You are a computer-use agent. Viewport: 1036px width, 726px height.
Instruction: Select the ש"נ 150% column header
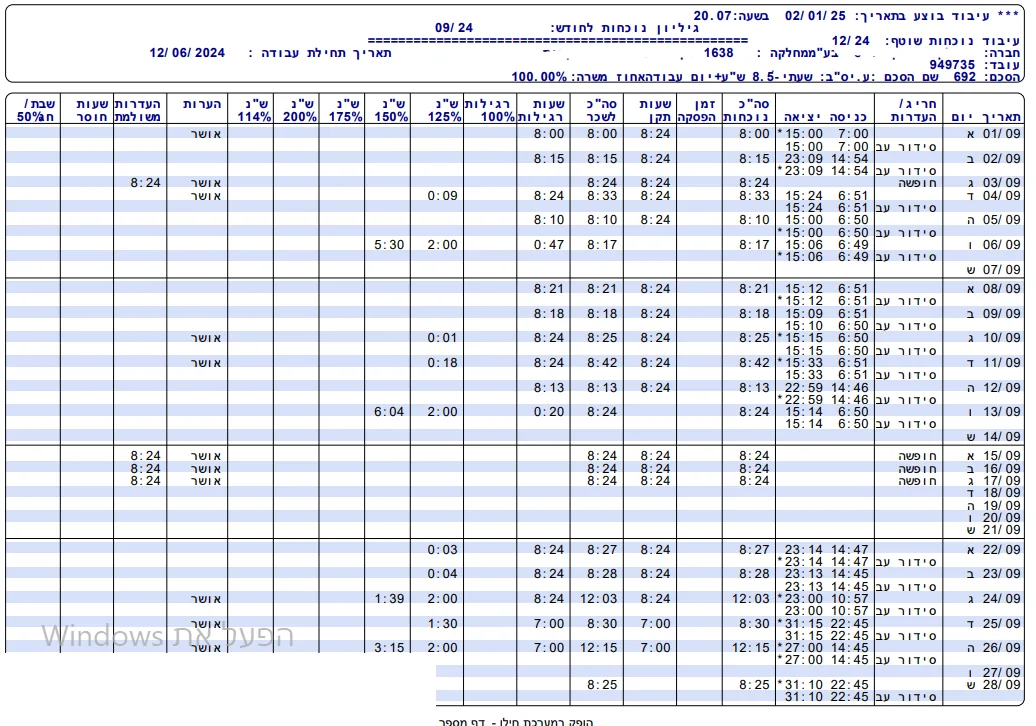coord(390,110)
